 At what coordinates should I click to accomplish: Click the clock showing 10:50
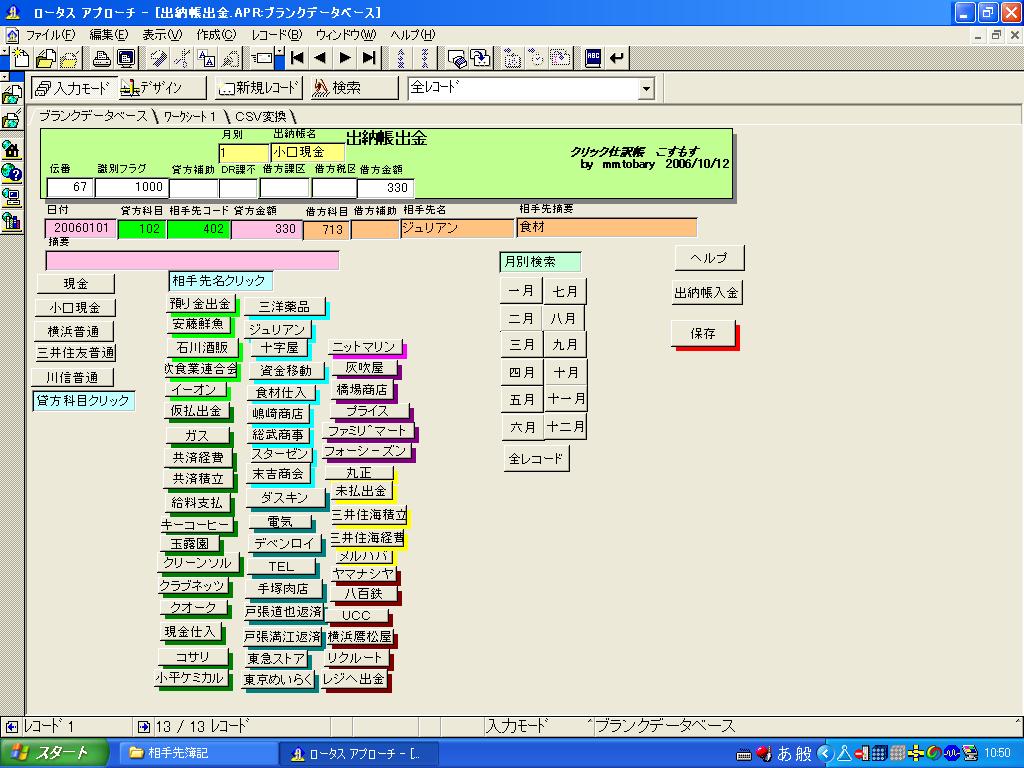click(x=997, y=754)
